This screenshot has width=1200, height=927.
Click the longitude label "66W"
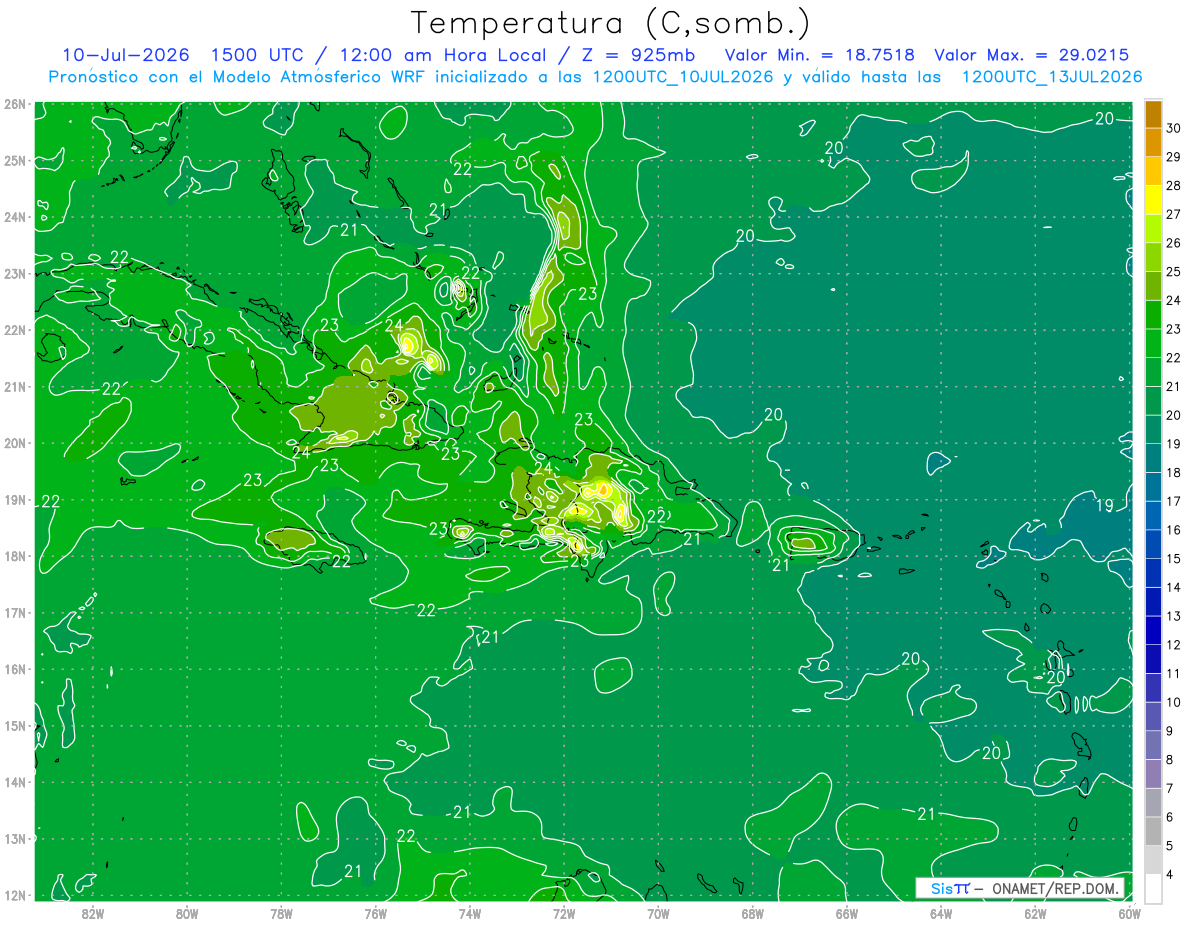[x=847, y=913]
